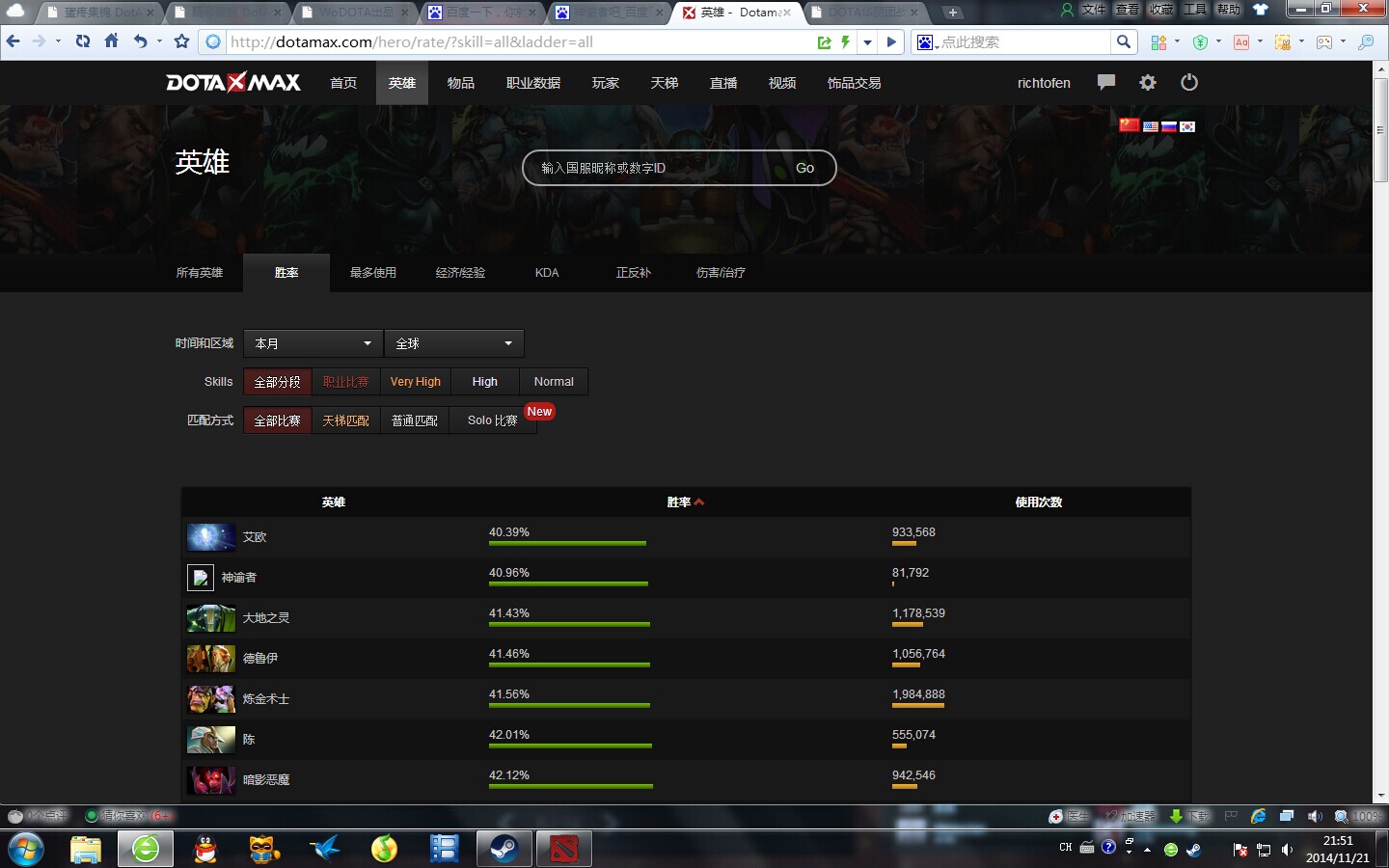Click the 下载 download icon in status bar
Image resolution: width=1389 pixels, height=868 pixels.
[1189, 816]
